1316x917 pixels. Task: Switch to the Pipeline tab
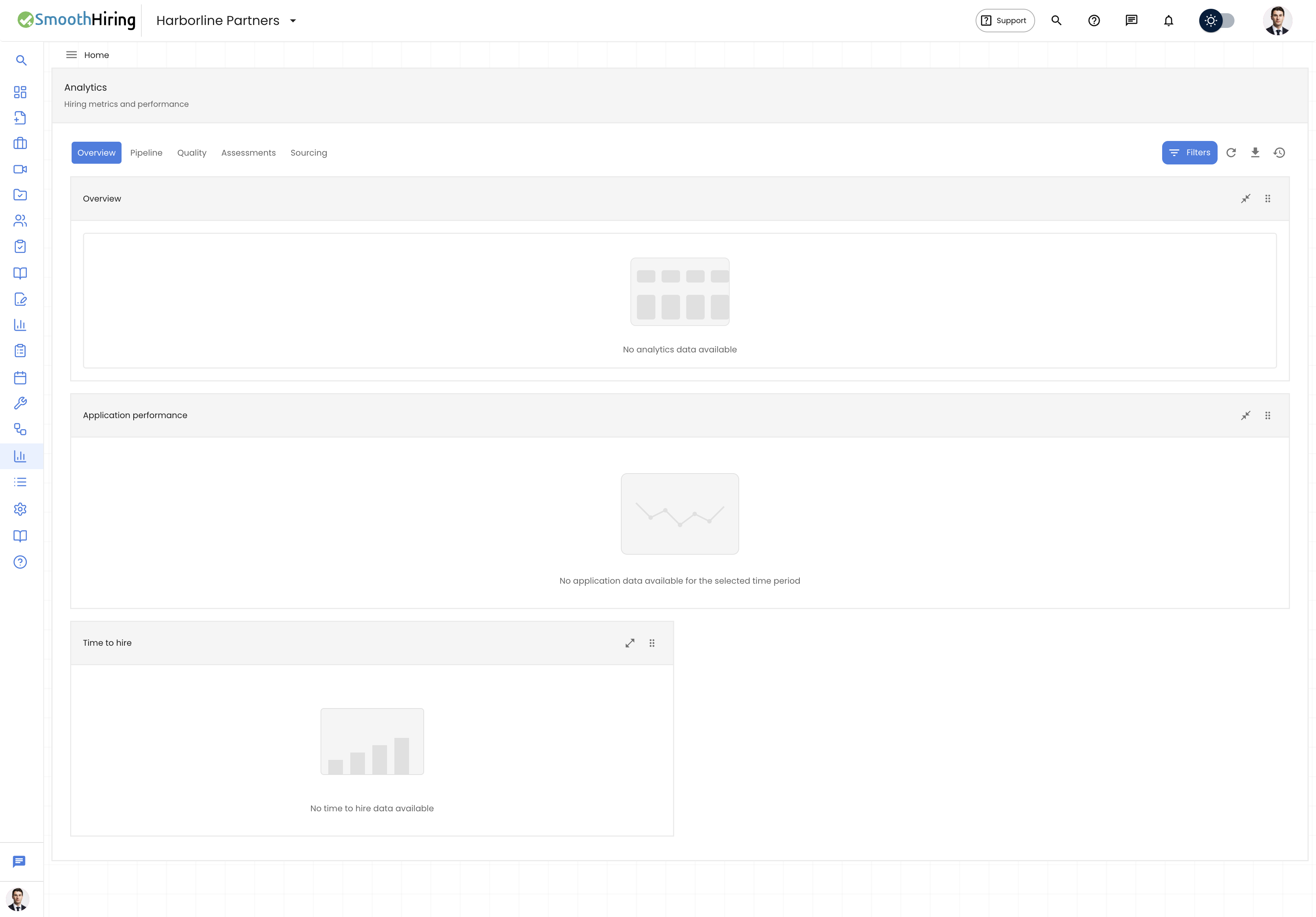[146, 152]
